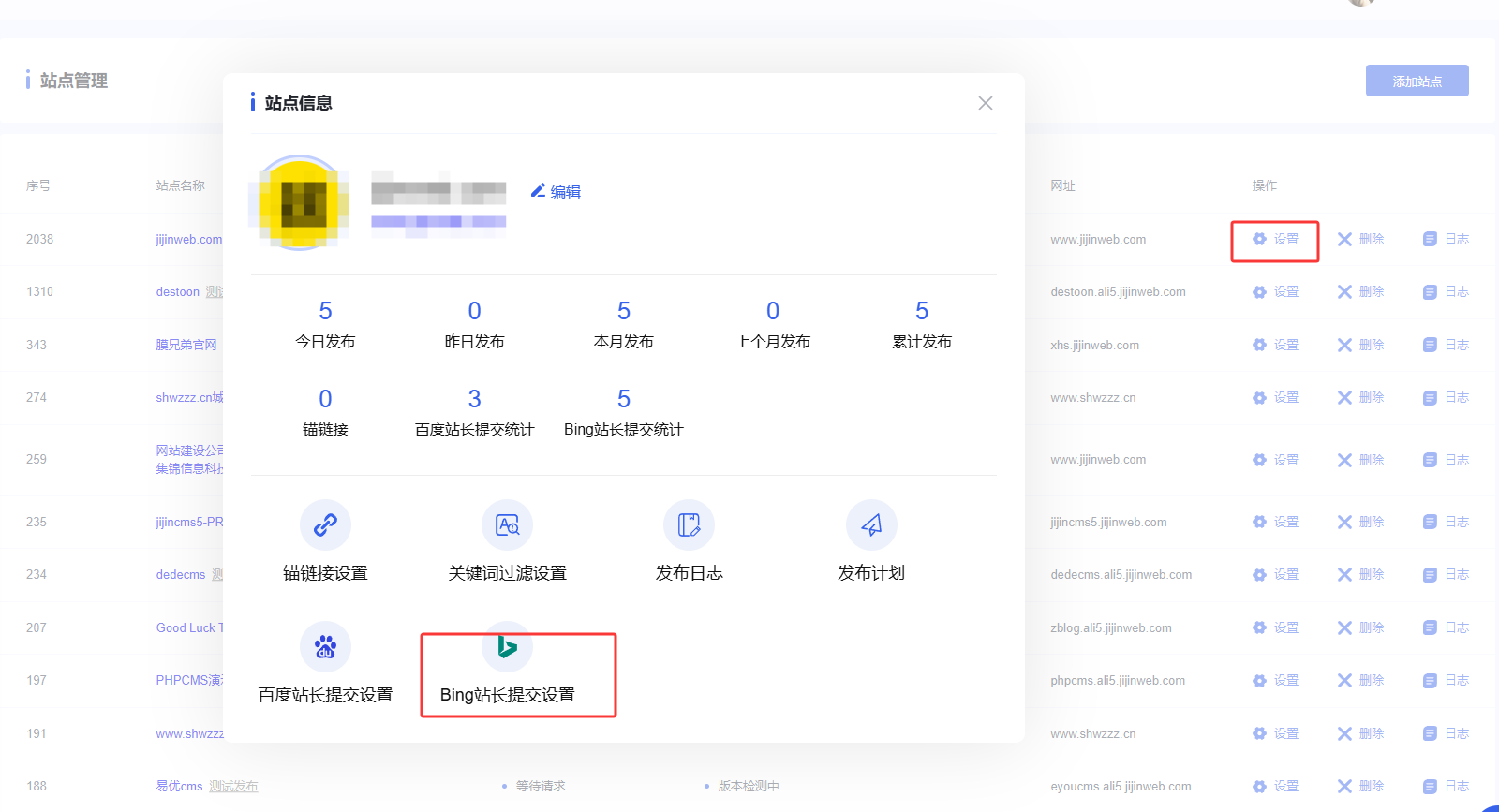
Task: View 日志 for destoon.ali5.jijinweb.com
Action: pos(1446,292)
